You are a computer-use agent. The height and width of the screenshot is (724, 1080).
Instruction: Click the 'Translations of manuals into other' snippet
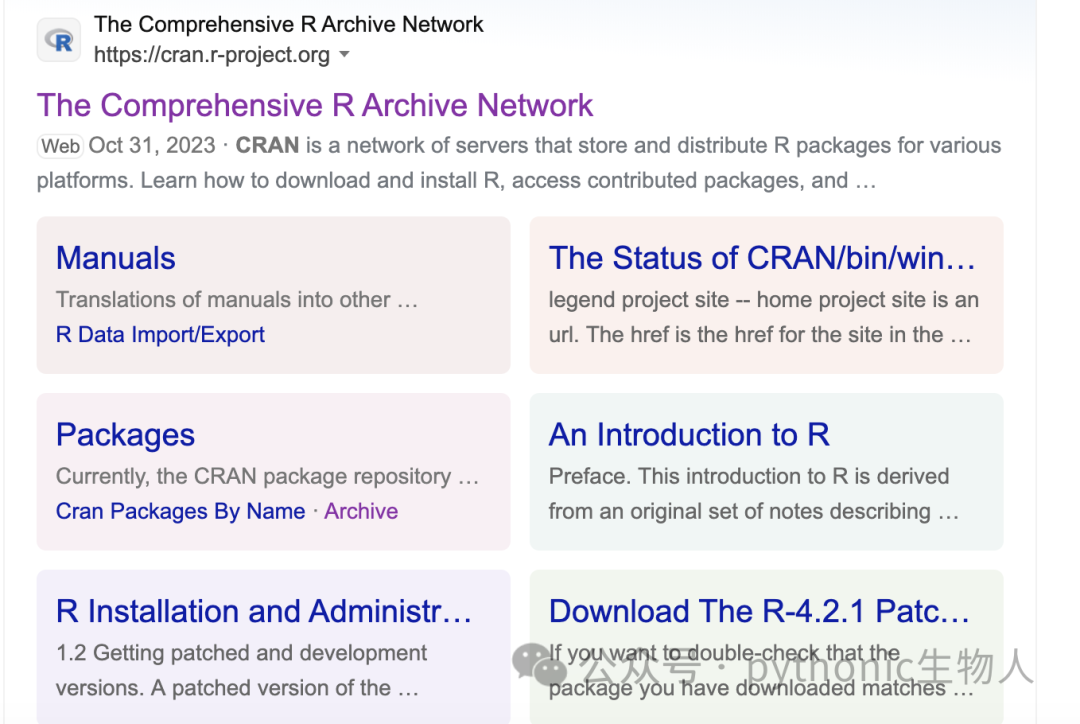click(236, 300)
